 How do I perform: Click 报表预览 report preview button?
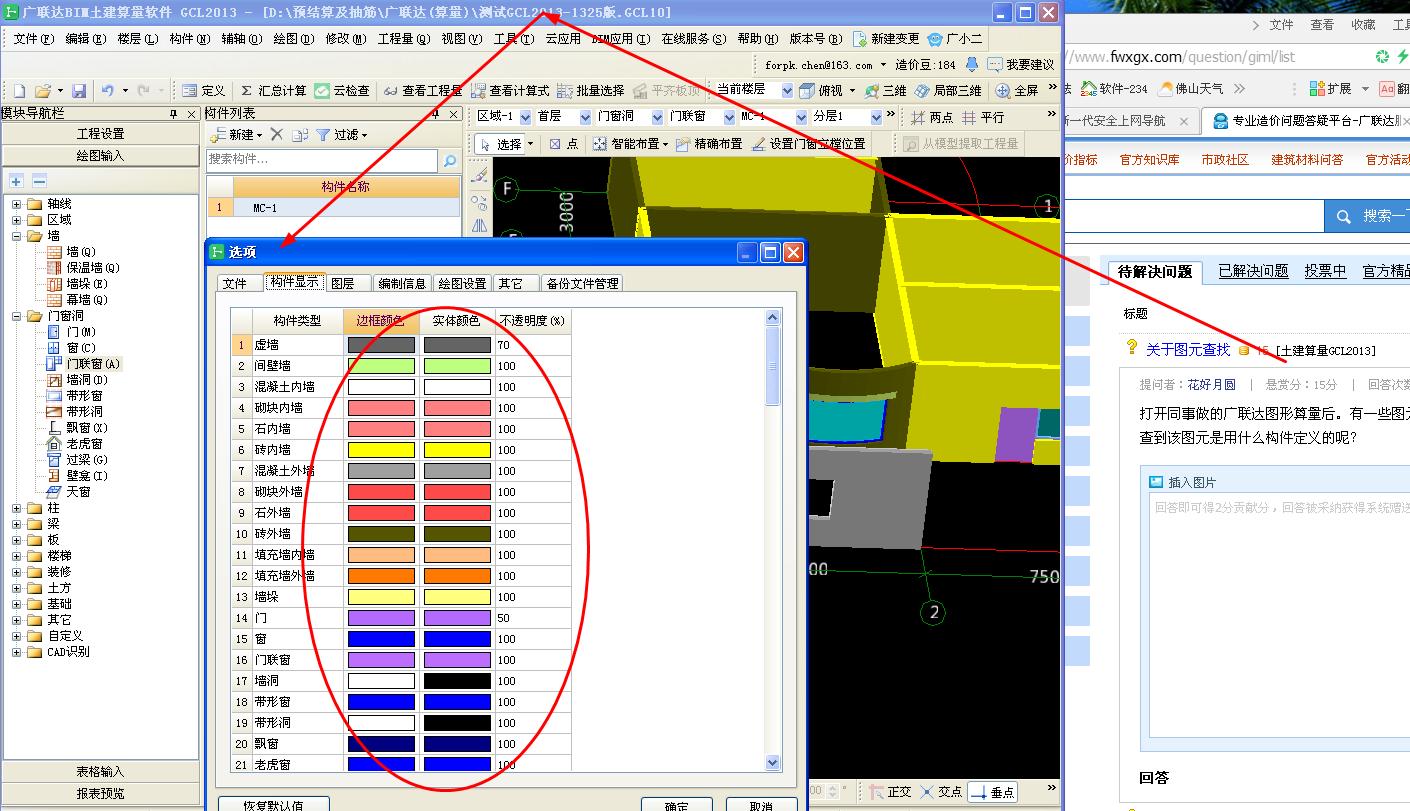tap(101, 793)
